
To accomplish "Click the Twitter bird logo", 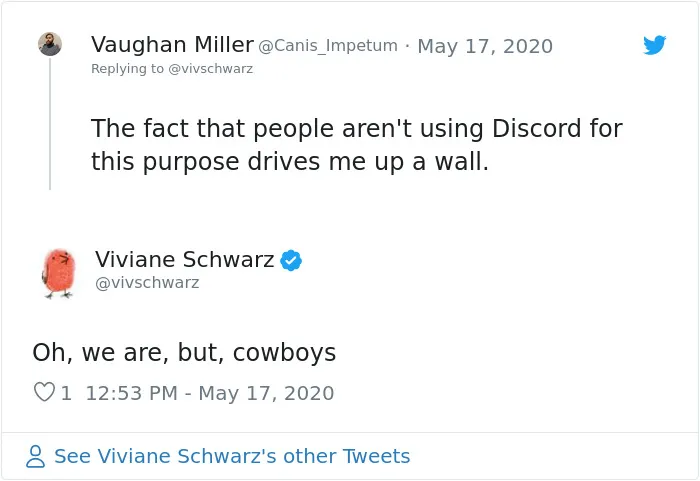I will point(654,45).
